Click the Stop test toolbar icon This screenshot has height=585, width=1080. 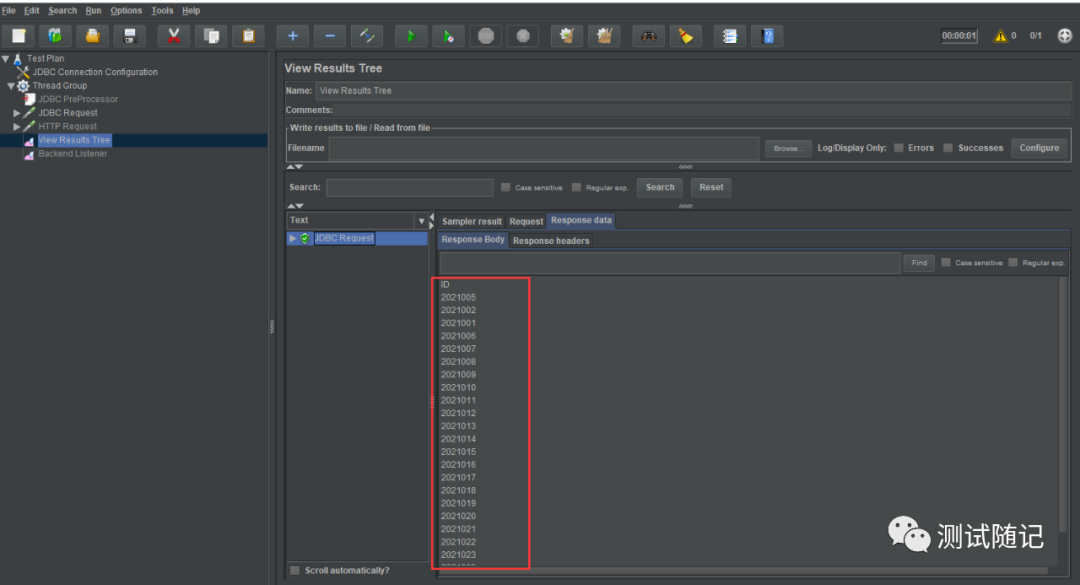tap(486, 36)
